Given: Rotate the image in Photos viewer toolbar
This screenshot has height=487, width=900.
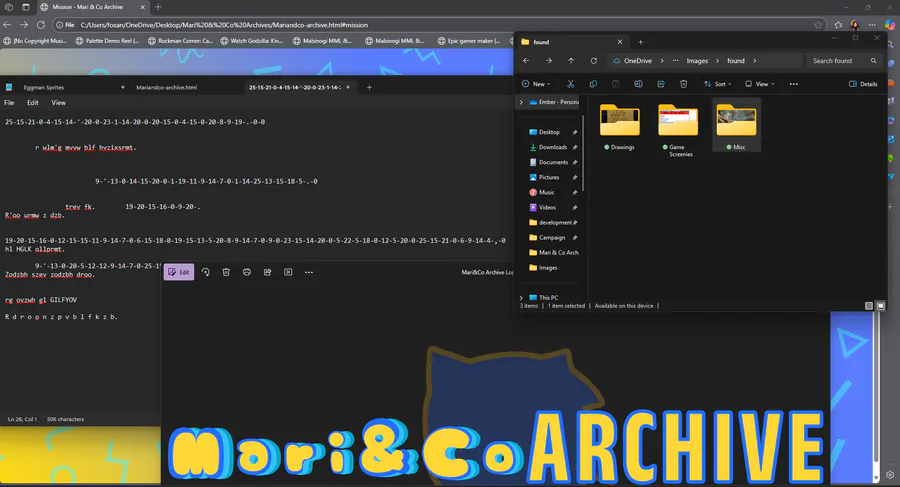Looking at the screenshot, I should click(205, 272).
